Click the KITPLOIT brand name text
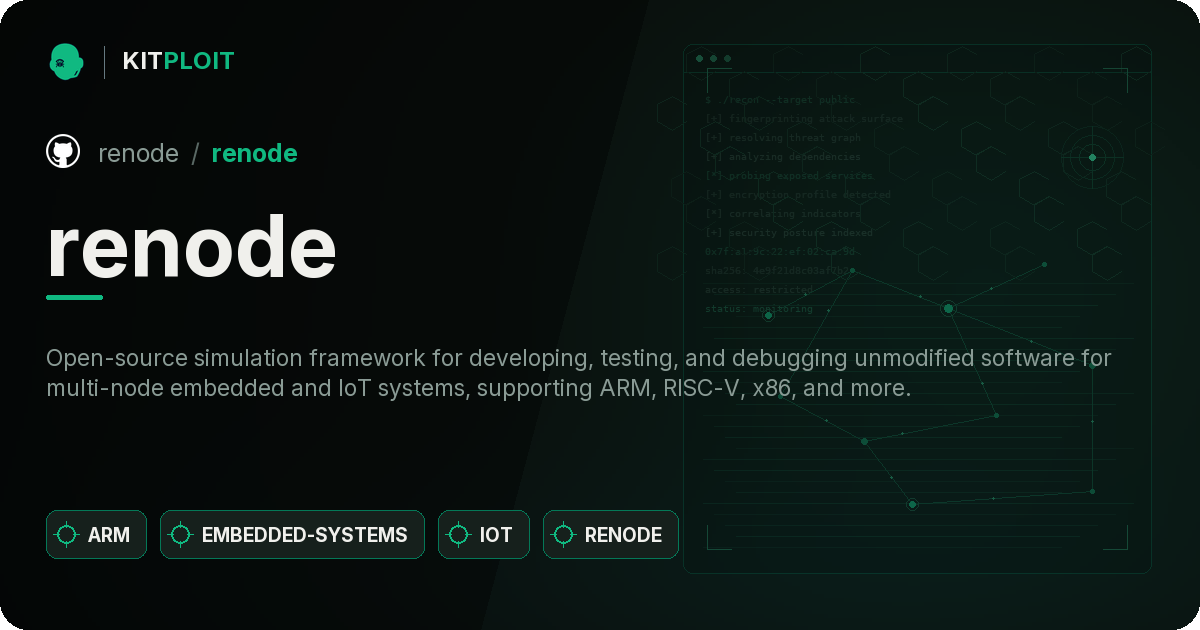Screen dimensions: 1200x630 (x=178, y=61)
